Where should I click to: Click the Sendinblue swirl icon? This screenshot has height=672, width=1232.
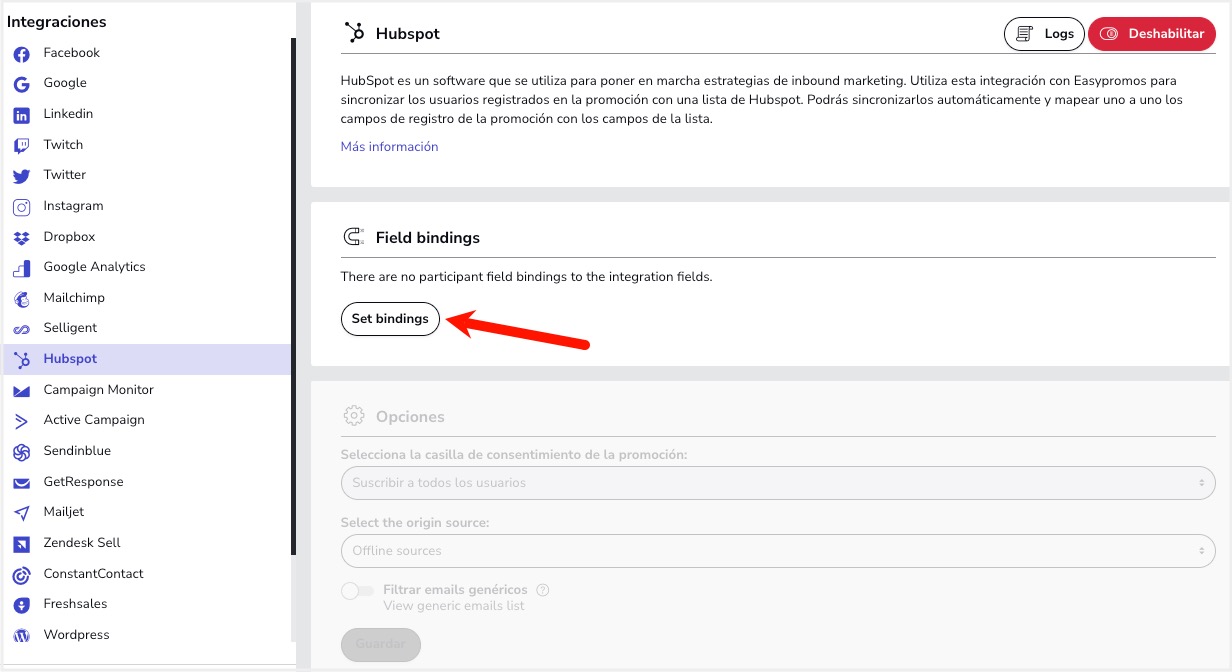[21, 452]
